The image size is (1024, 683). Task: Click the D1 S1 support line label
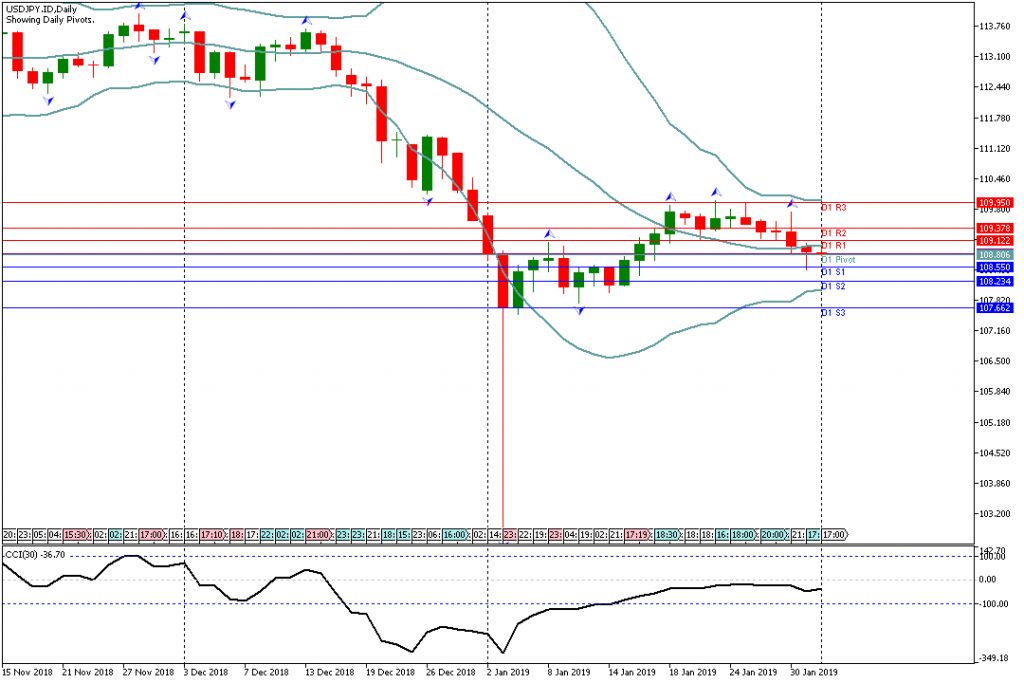[x=834, y=272]
